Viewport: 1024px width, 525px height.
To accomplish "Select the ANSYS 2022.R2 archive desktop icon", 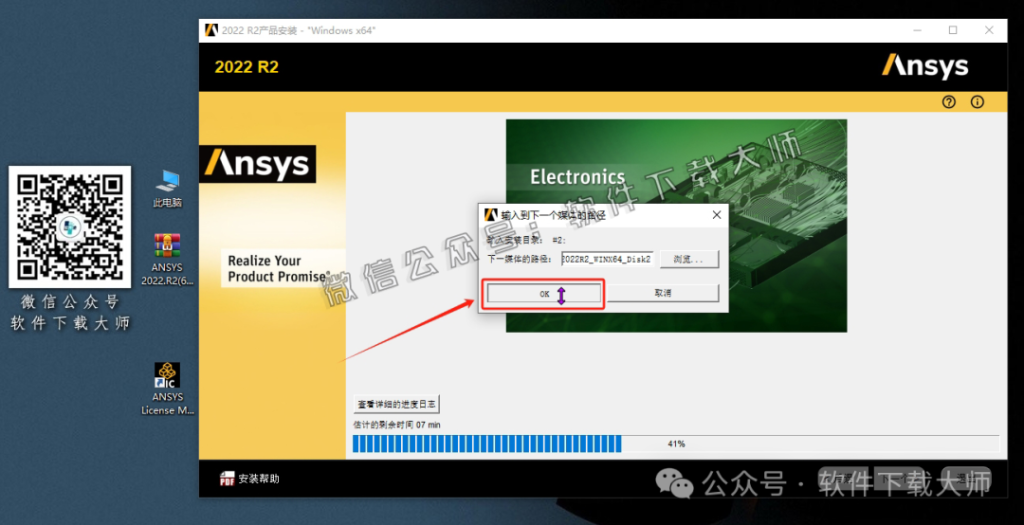I will 168,259.
